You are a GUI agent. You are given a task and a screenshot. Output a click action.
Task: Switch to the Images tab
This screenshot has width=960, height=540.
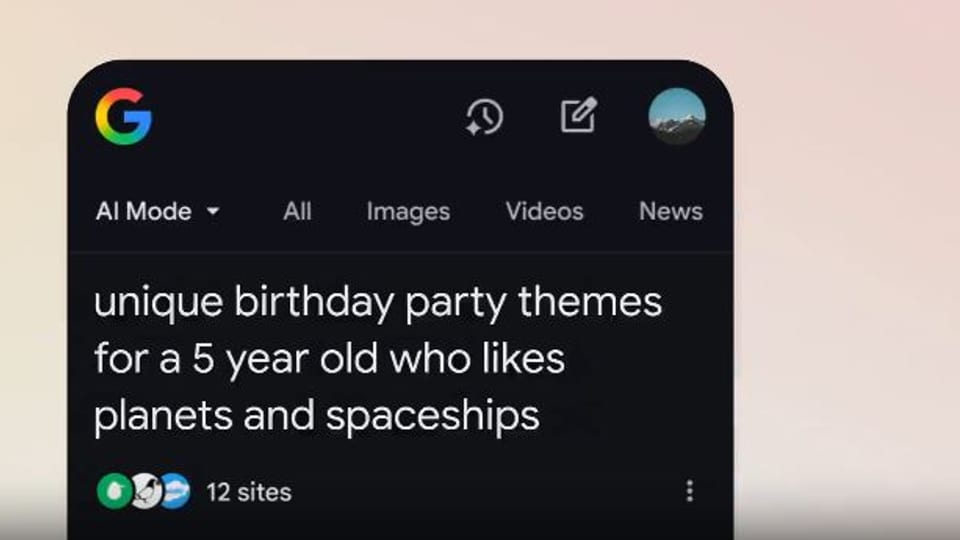pyautogui.click(x=408, y=212)
